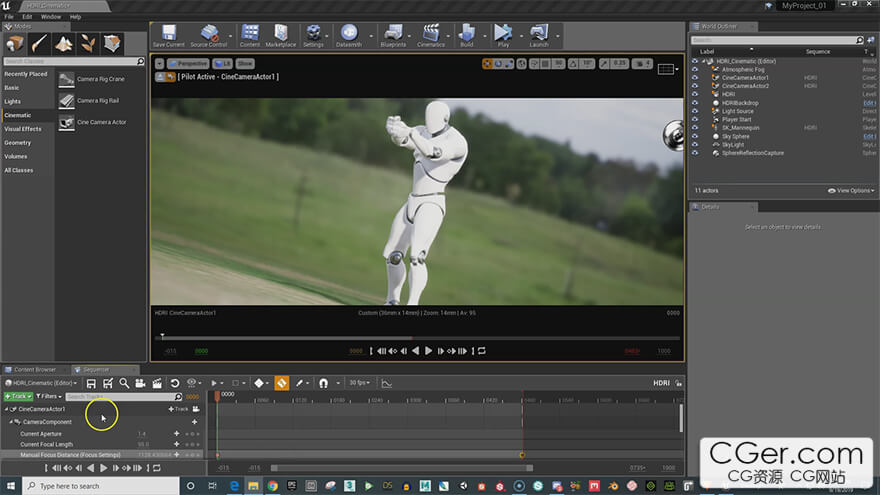Open the Filters dropdown in the Sequencer
This screenshot has height=495, width=880.
pos(49,396)
